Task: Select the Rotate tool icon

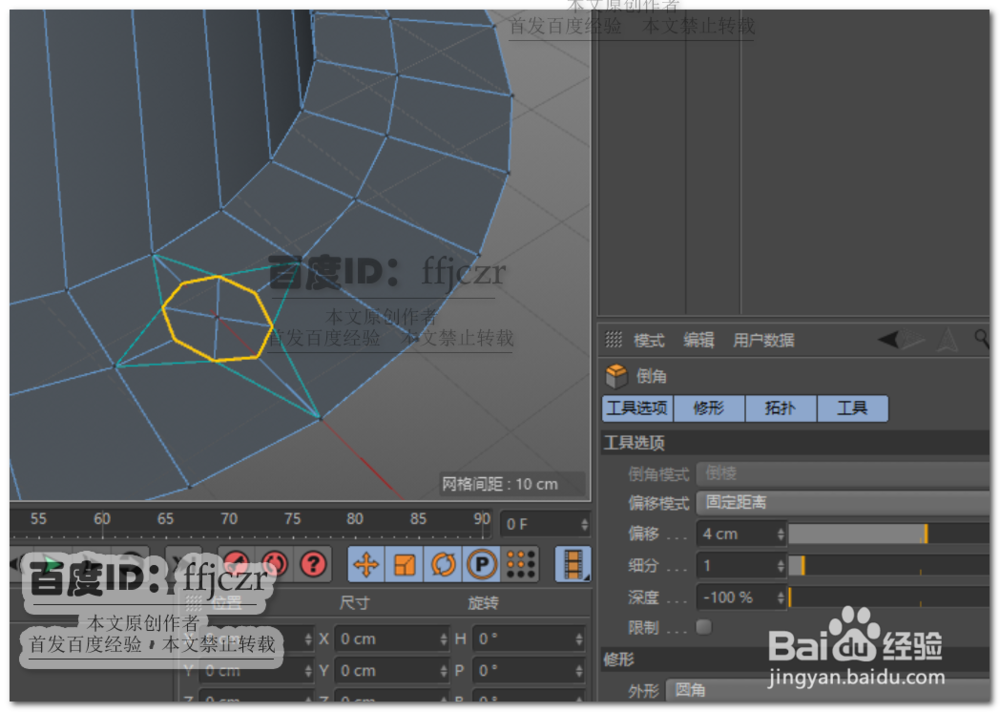Action: [443, 565]
